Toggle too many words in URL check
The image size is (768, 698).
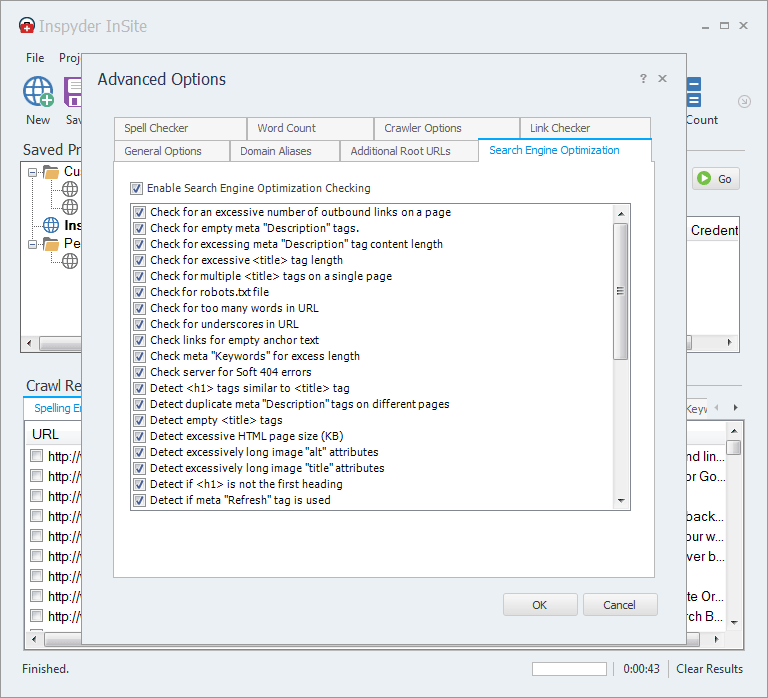(140, 308)
